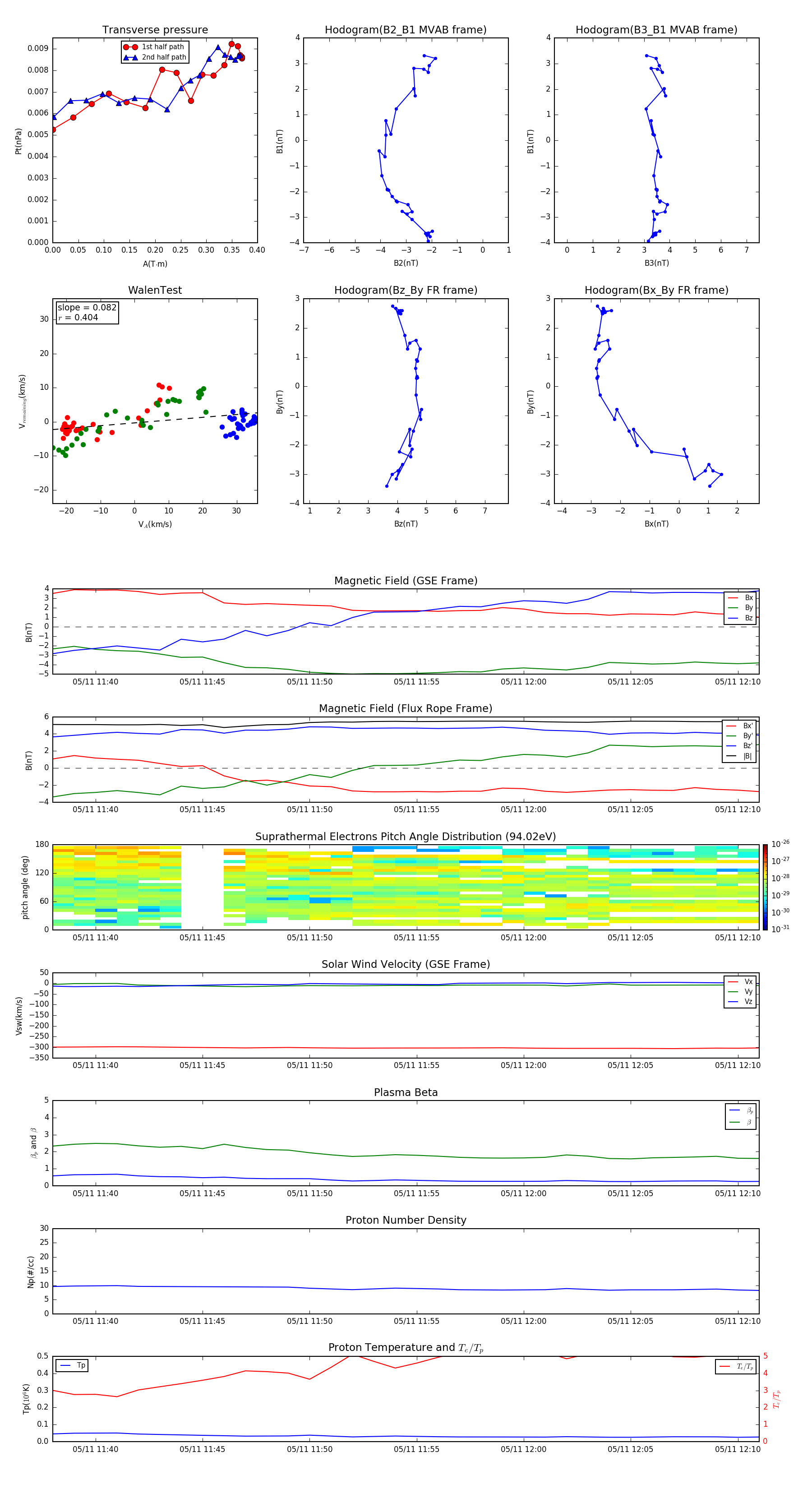The image size is (812, 1489).
Task: Click the pitch angle colorbar scale
Action: [x=765, y=887]
